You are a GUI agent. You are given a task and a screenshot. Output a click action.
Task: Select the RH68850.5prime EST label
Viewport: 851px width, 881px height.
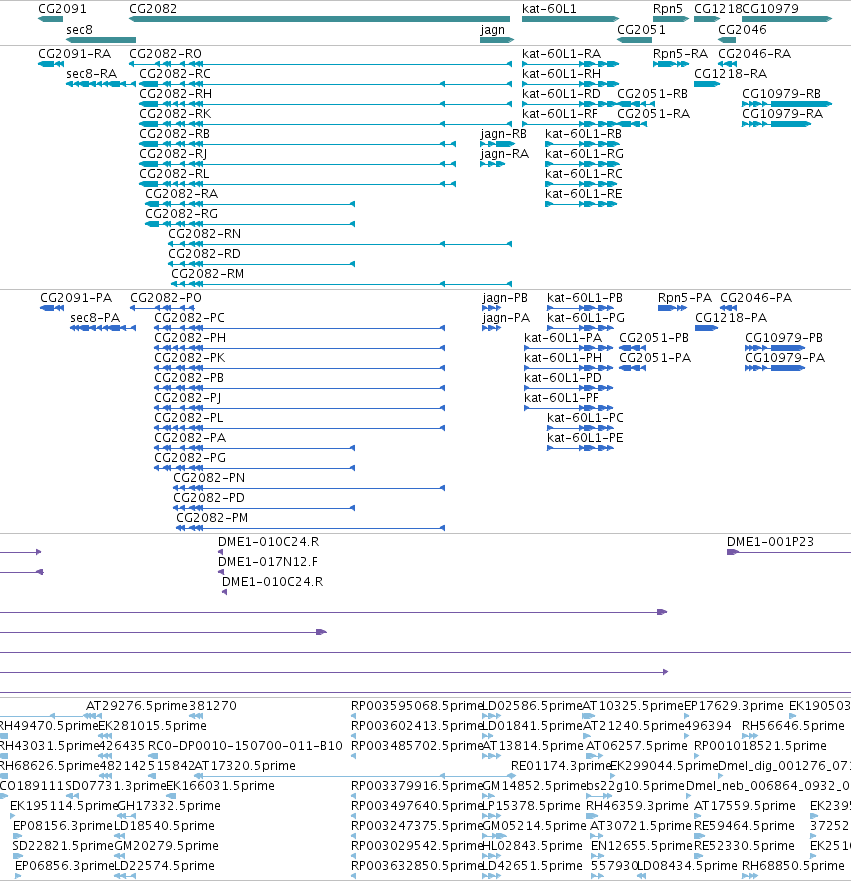click(793, 866)
